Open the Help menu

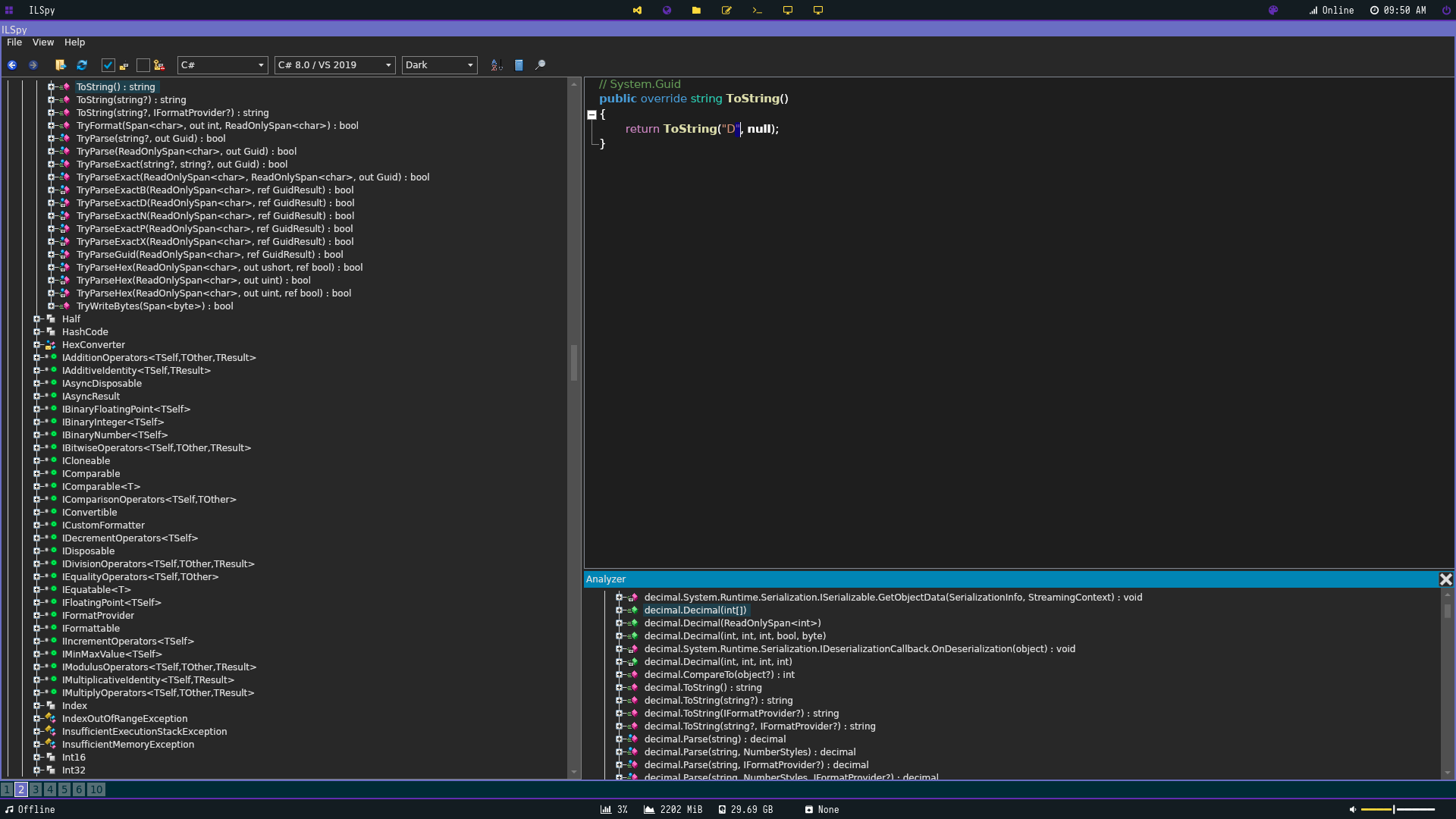pos(74,42)
